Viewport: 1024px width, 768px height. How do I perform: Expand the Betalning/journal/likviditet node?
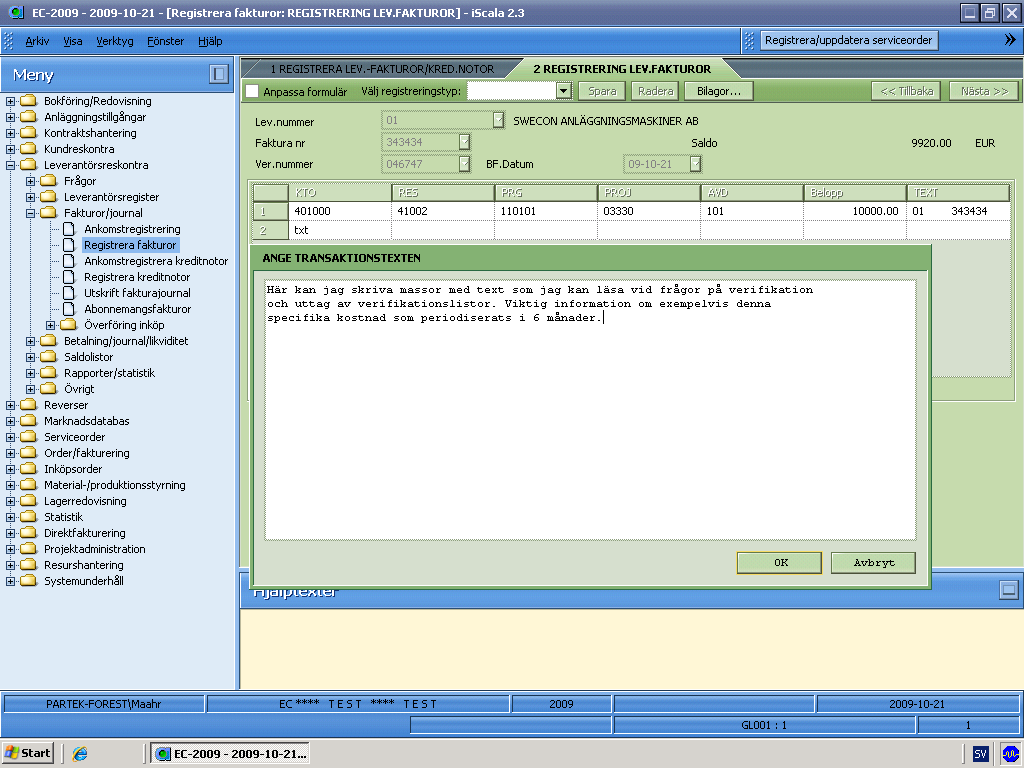pyautogui.click(x=31, y=341)
